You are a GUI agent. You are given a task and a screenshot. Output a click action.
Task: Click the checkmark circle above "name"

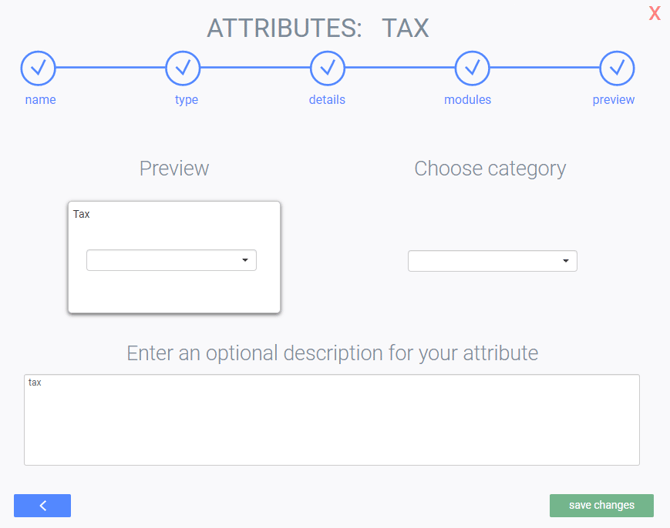(x=38, y=68)
